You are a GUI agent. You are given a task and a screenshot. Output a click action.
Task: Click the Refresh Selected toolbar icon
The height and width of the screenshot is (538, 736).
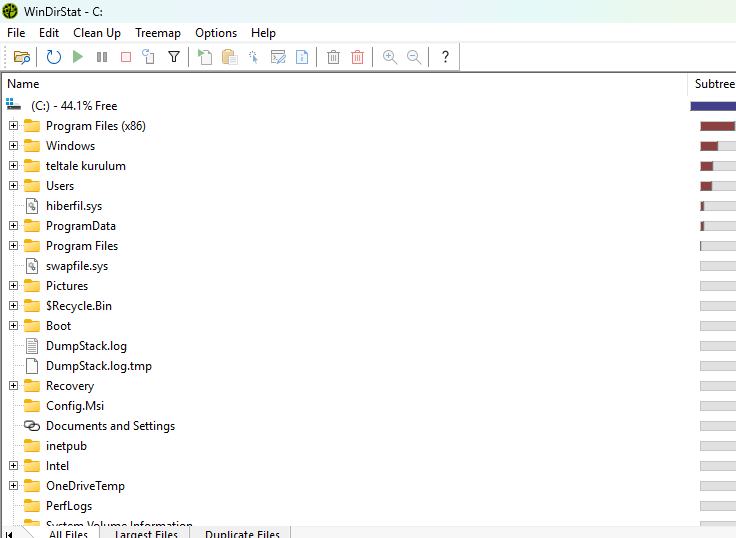(148, 57)
